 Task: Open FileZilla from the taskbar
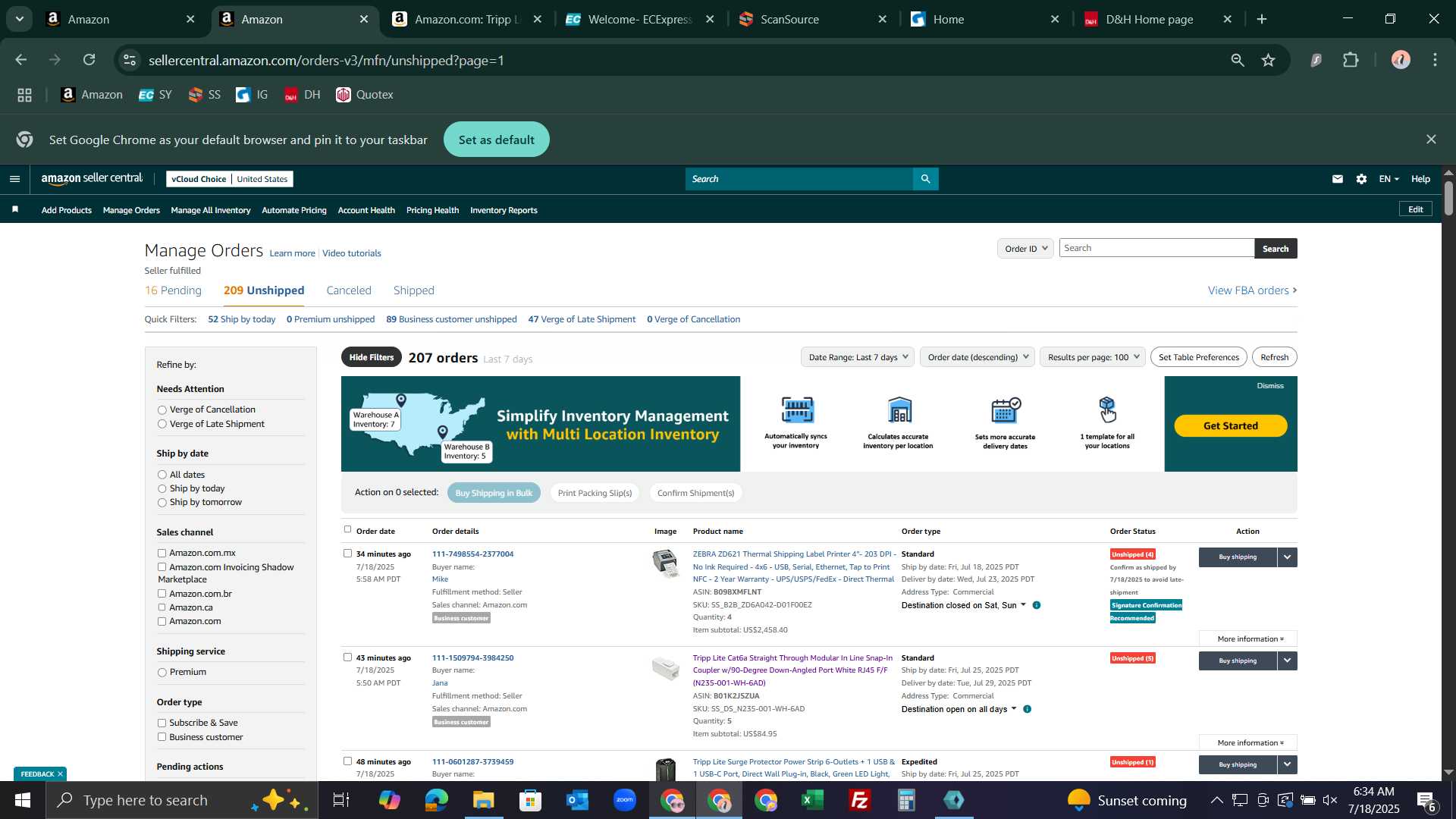pyautogui.click(x=860, y=800)
